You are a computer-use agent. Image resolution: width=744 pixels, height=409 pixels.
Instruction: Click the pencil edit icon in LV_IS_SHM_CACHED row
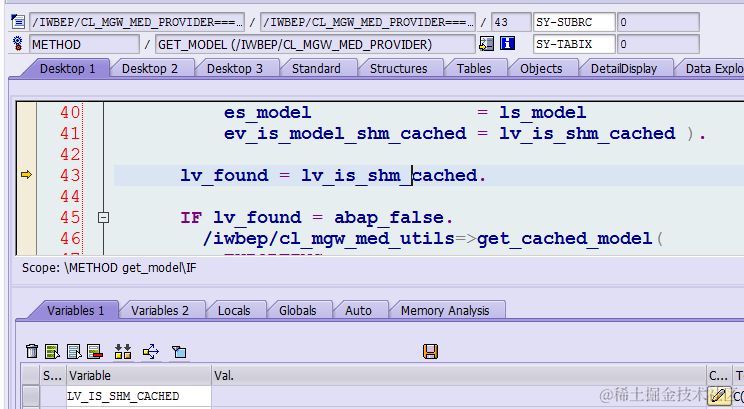click(x=718, y=395)
